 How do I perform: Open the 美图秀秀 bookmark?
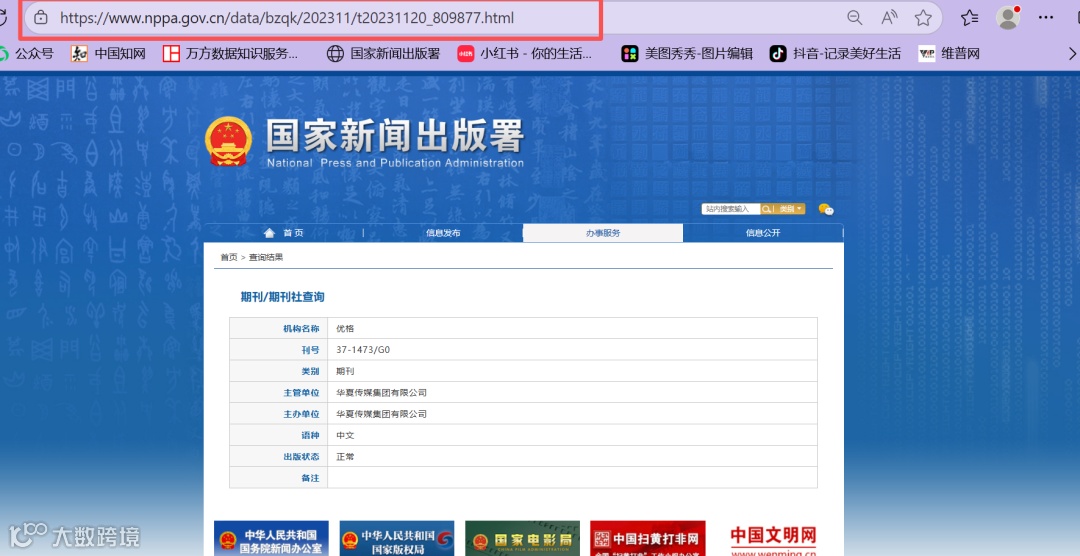click(x=687, y=54)
